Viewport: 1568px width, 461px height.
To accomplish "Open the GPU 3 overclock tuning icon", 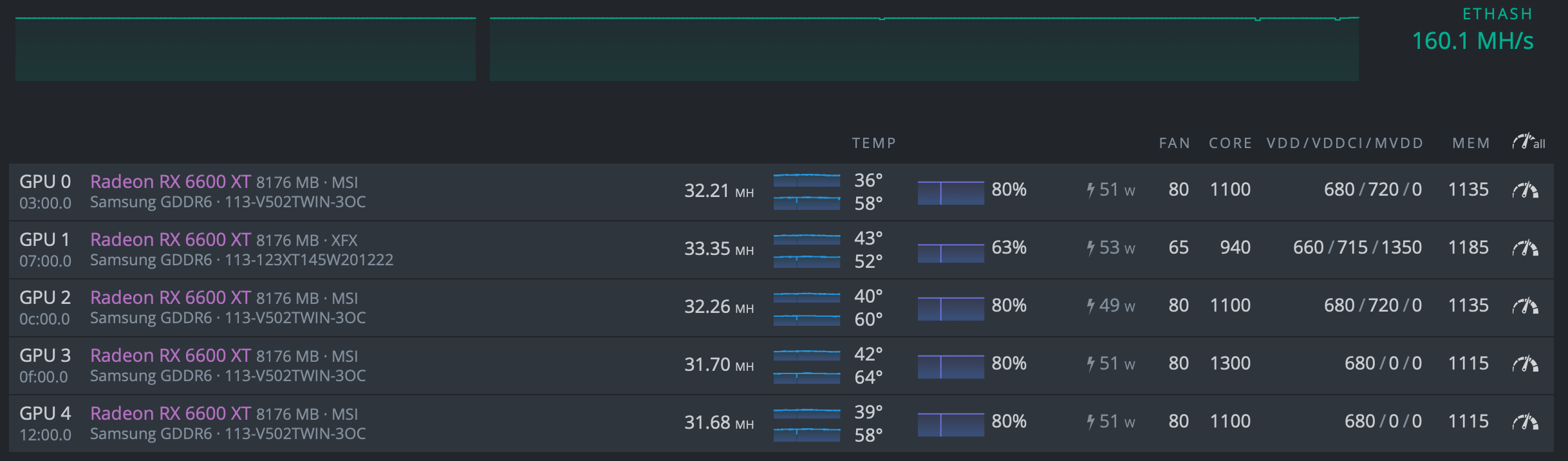I will click(x=1525, y=364).
